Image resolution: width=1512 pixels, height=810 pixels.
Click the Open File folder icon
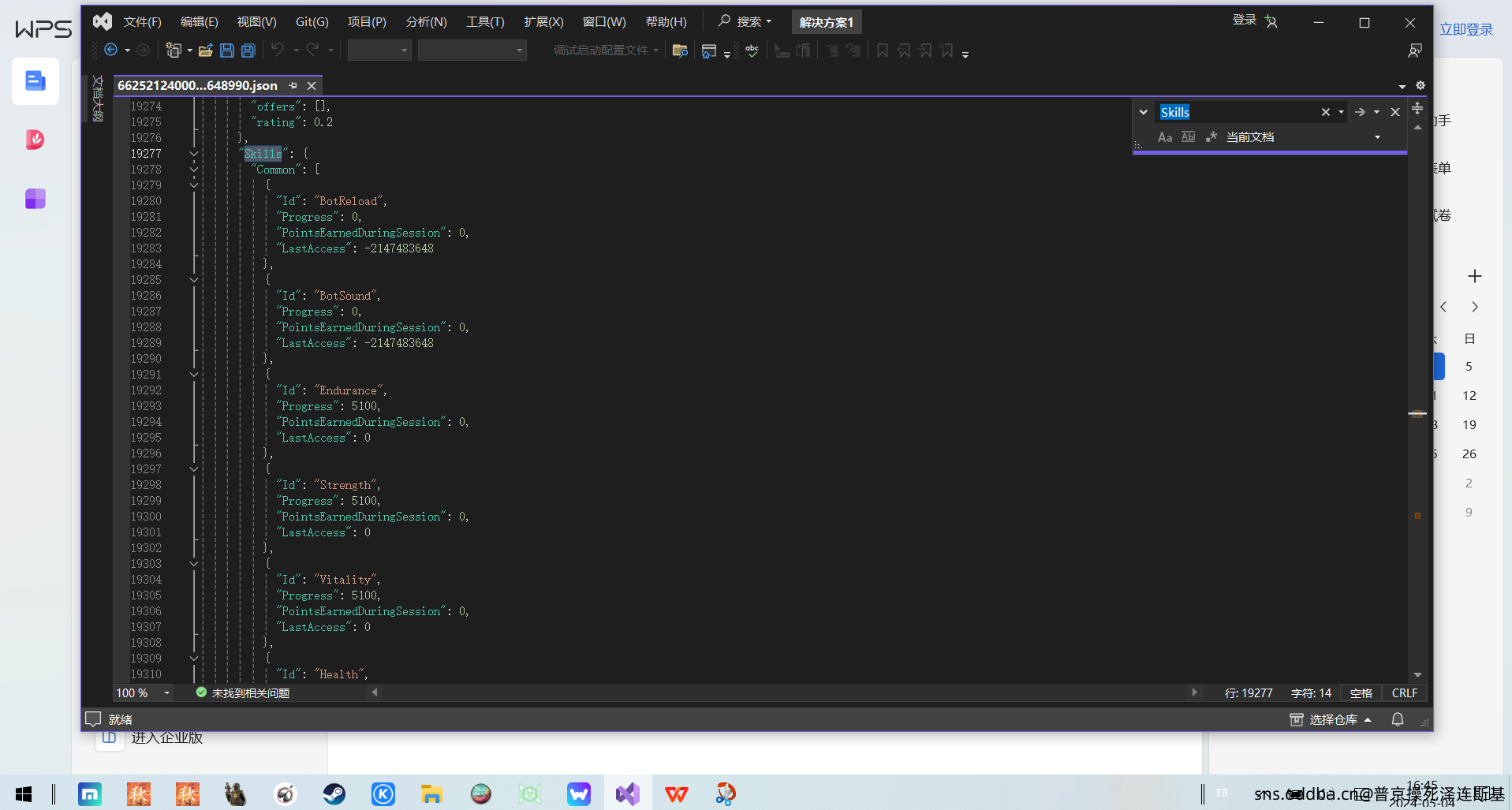tap(205, 50)
